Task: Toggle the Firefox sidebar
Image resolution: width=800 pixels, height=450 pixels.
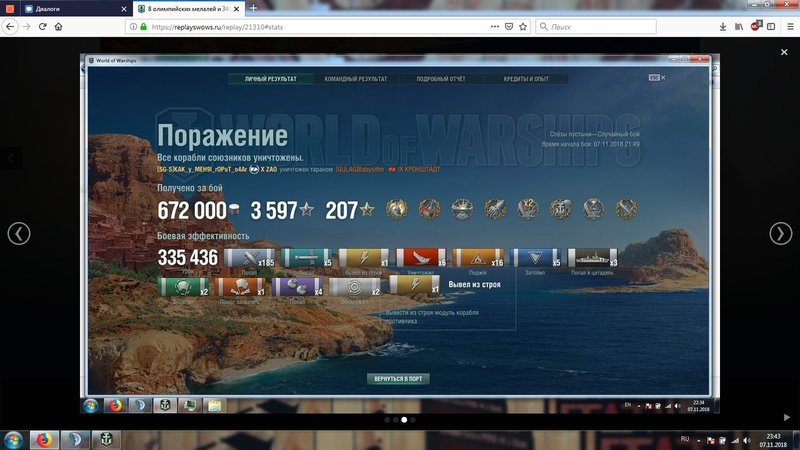Action: click(771, 27)
